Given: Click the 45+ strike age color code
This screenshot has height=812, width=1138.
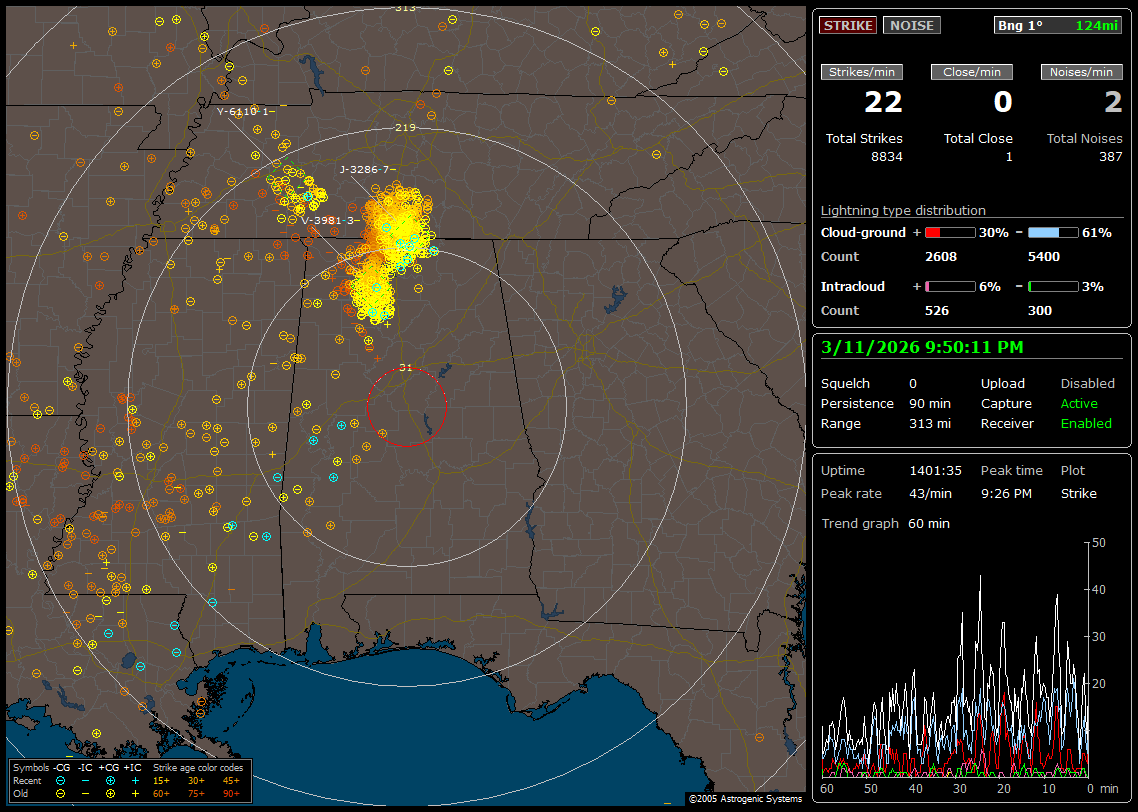Looking at the screenshot, I should [x=231, y=780].
